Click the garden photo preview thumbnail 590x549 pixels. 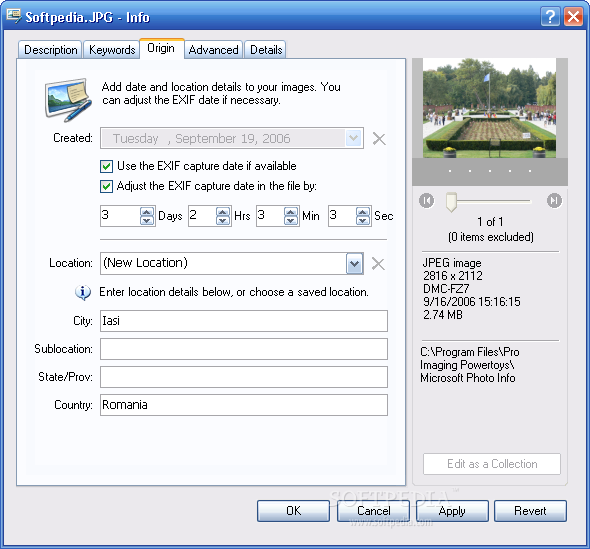point(489,108)
